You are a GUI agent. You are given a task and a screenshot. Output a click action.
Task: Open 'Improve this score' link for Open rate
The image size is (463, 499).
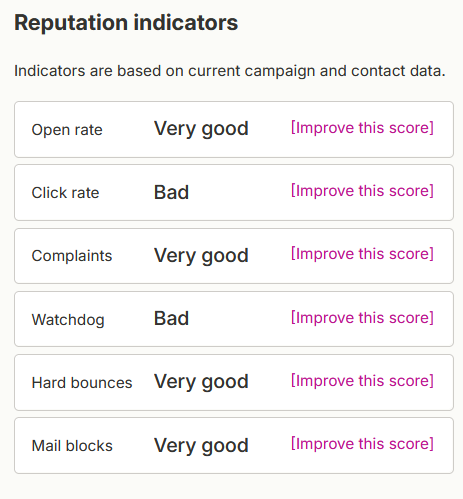pos(362,128)
